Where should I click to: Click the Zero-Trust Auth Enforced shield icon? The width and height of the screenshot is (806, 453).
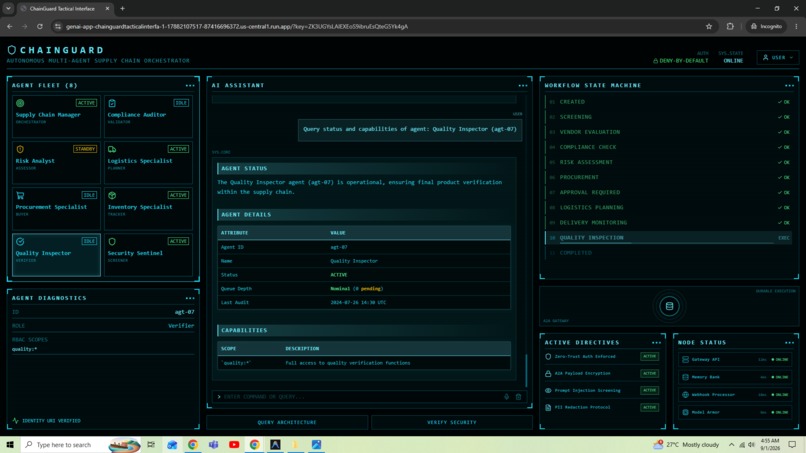coord(548,356)
